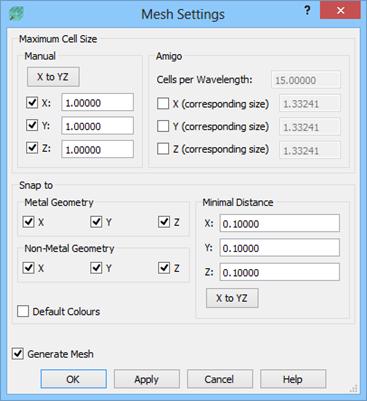Click the Cancel button

coord(220,379)
